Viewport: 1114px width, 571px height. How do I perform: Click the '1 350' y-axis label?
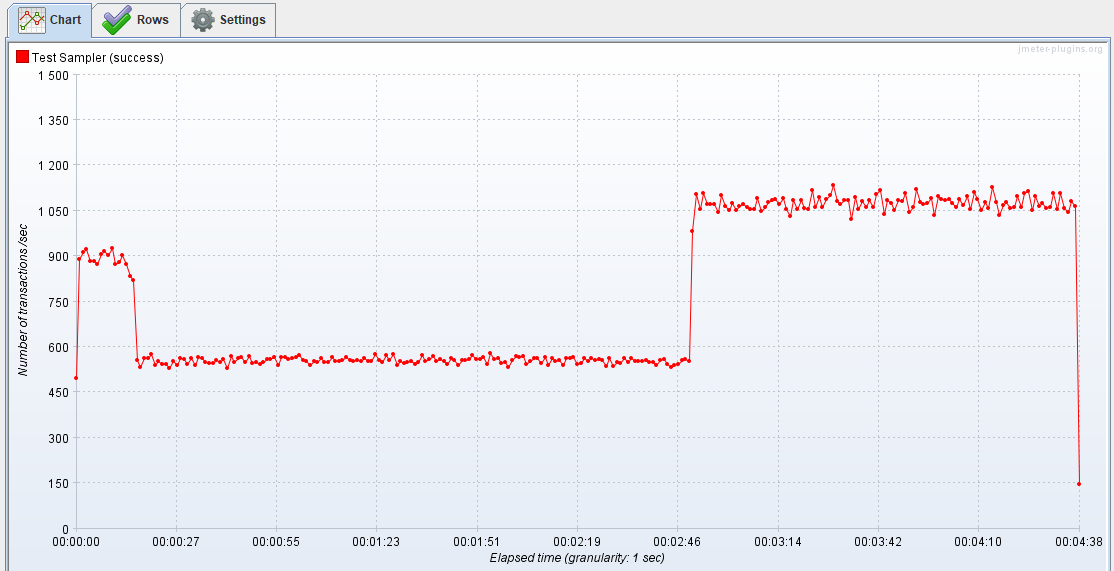53,120
